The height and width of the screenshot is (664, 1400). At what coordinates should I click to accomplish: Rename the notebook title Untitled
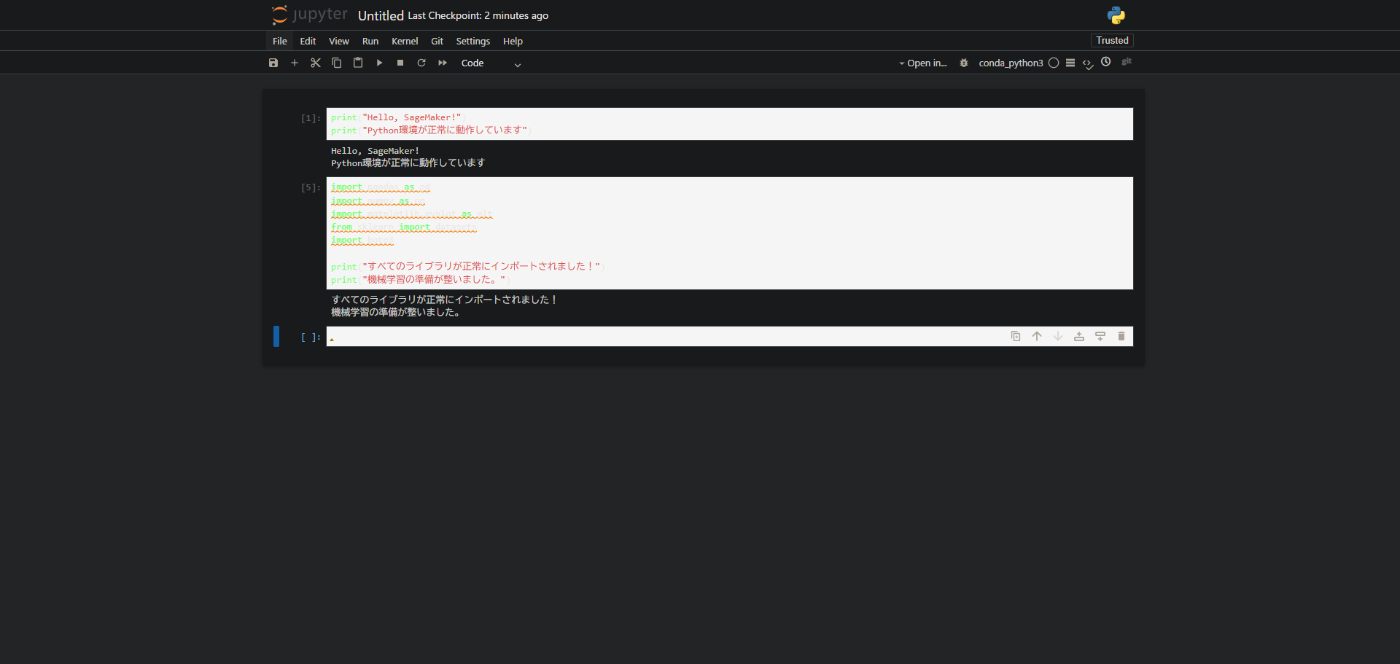[381, 16]
